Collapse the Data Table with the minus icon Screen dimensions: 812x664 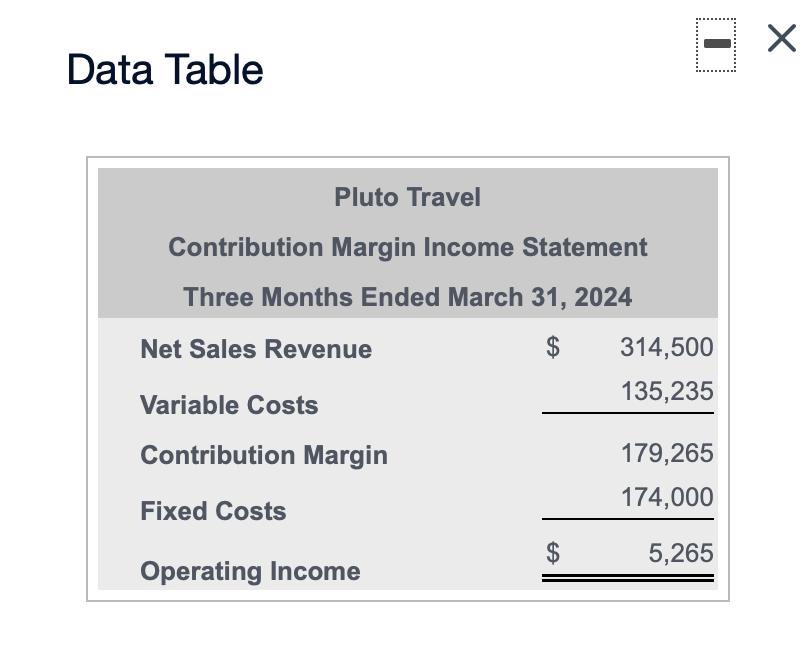coord(716,42)
